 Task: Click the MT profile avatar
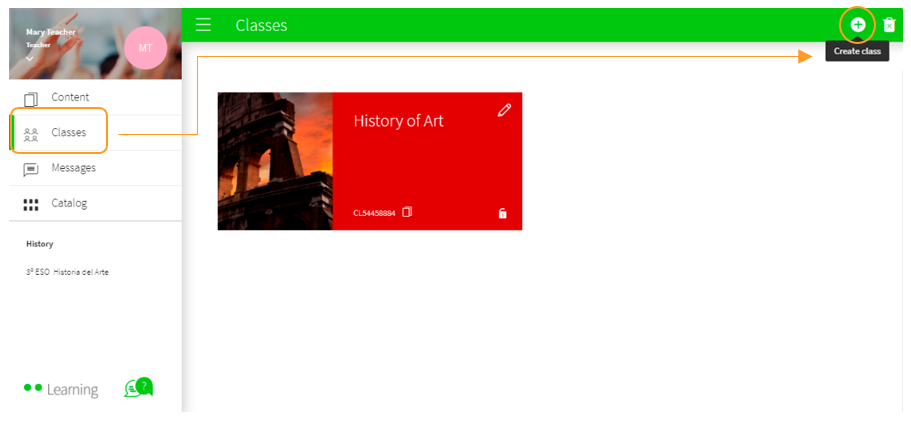[x=145, y=48]
